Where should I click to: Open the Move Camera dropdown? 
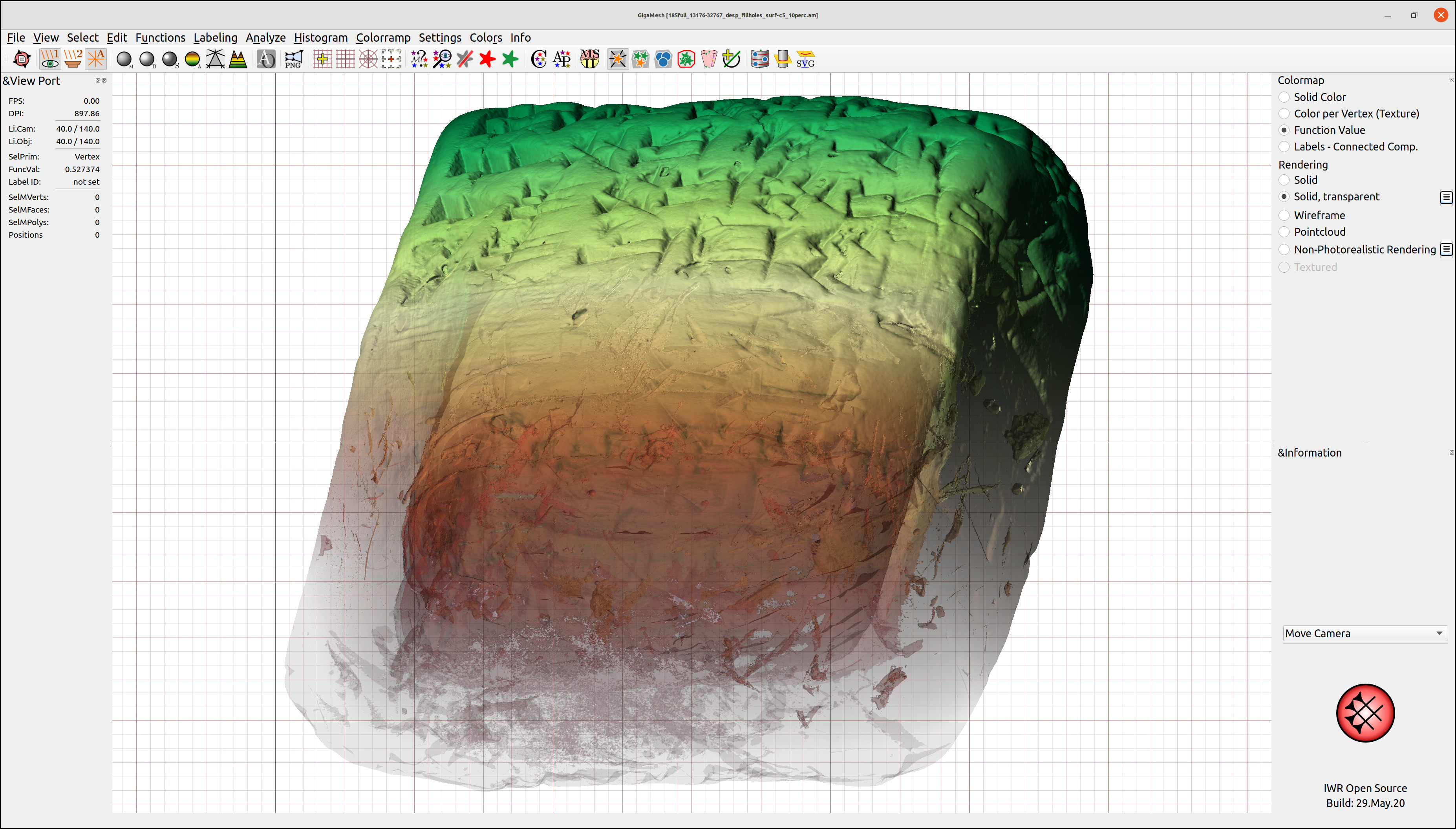tap(1365, 633)
